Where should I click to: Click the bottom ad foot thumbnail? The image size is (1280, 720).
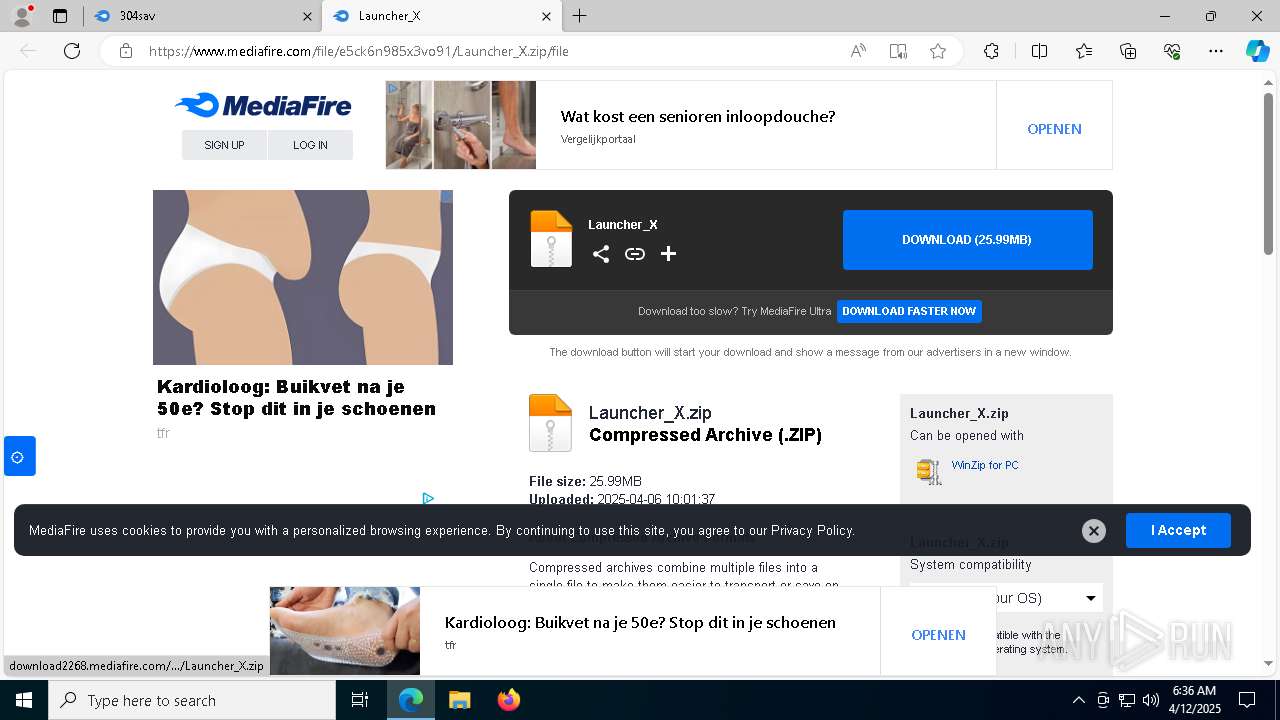345,631
